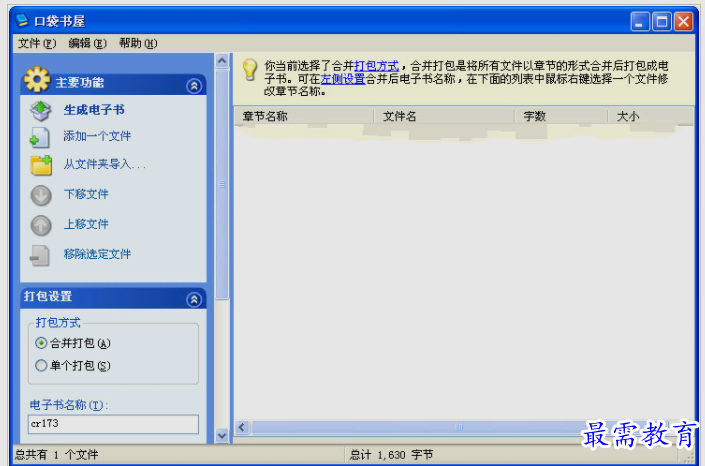Viewport: 705px width, 466px height.
Task: Minimize the 口袋书屋 window
Action: pos(640,21)
